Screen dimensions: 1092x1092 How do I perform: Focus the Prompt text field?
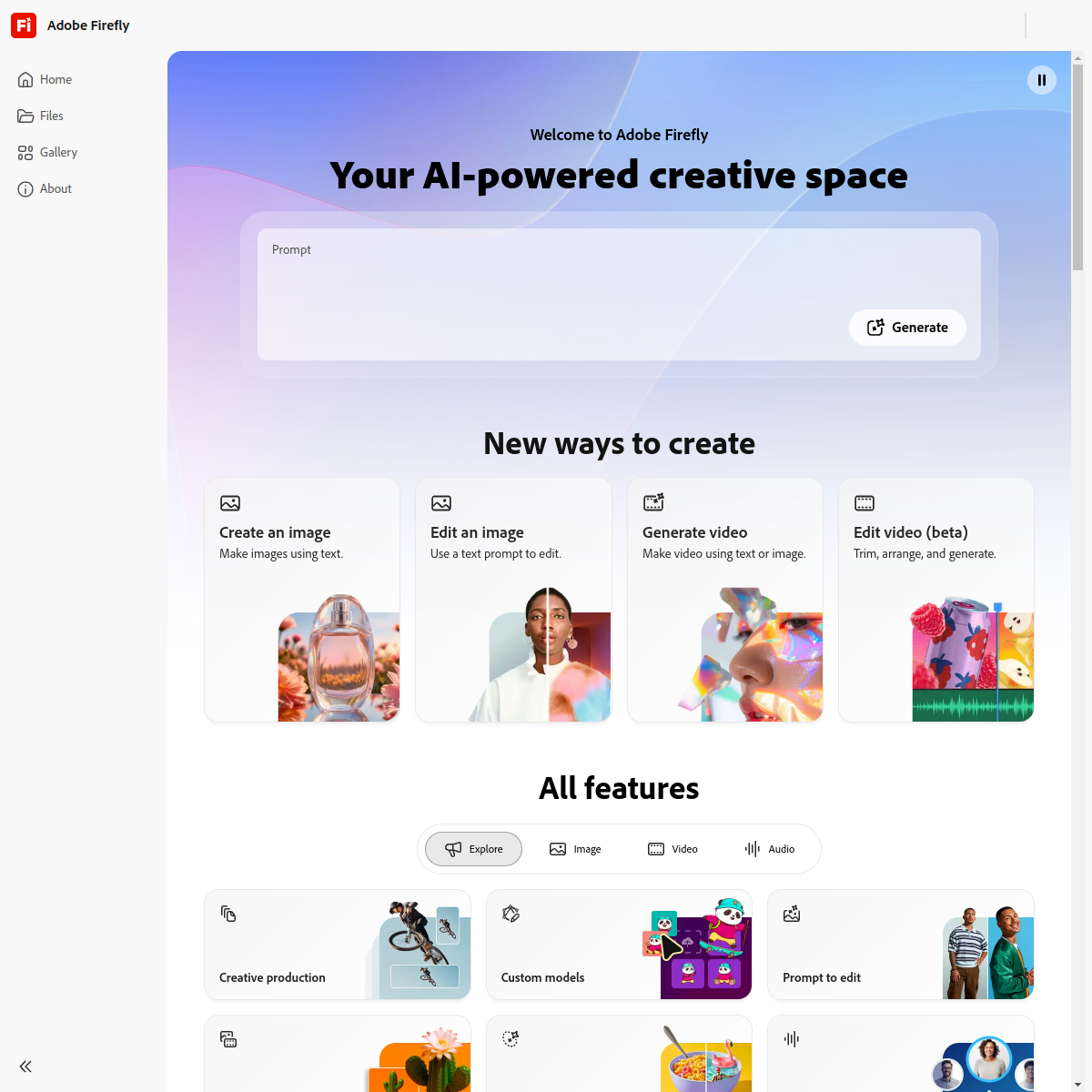(619, 294)
